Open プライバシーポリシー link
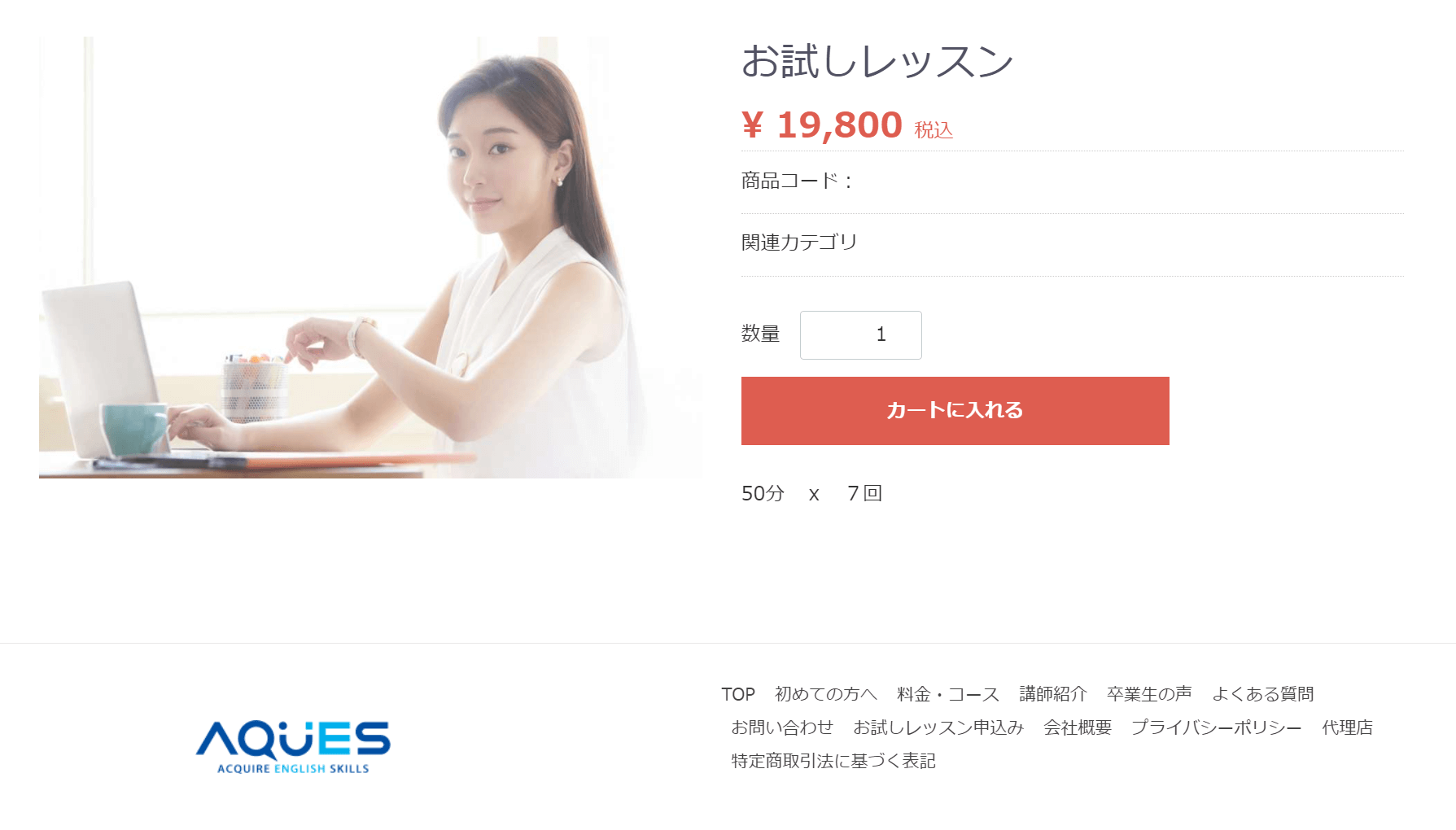This screenshot has height=830, width=1456. tap(1217, 727)
